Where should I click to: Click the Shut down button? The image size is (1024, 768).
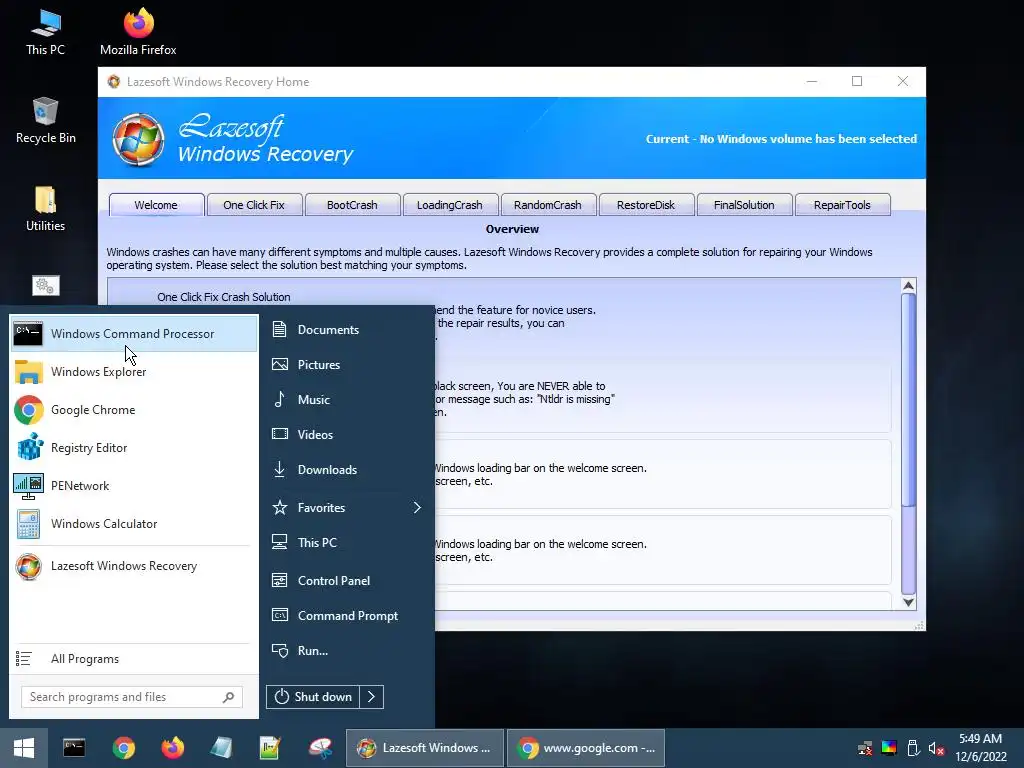point(313,697)
